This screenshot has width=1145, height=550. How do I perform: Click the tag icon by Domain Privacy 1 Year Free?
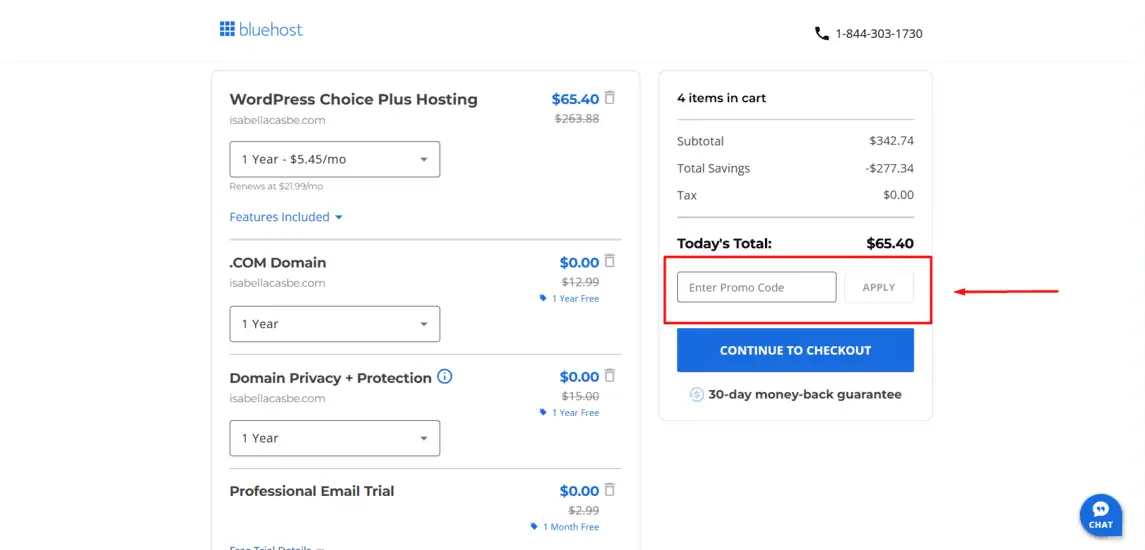[x=543, y=413]
